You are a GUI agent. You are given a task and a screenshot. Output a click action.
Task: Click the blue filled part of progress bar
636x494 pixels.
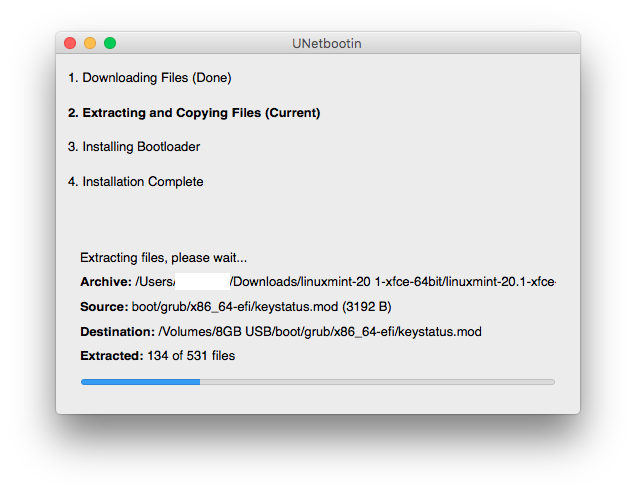tap(140, 381)
